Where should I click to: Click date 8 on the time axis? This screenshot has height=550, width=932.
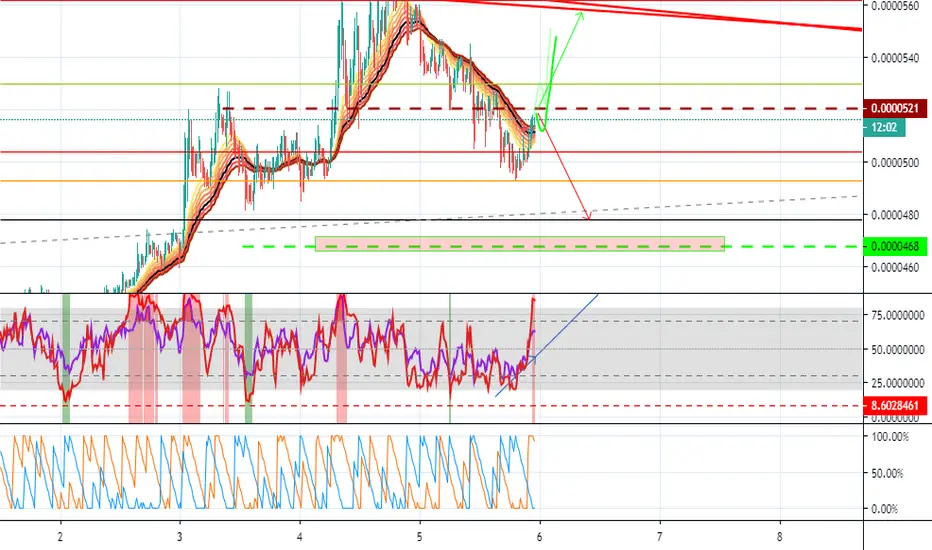(x=779, y=537)
